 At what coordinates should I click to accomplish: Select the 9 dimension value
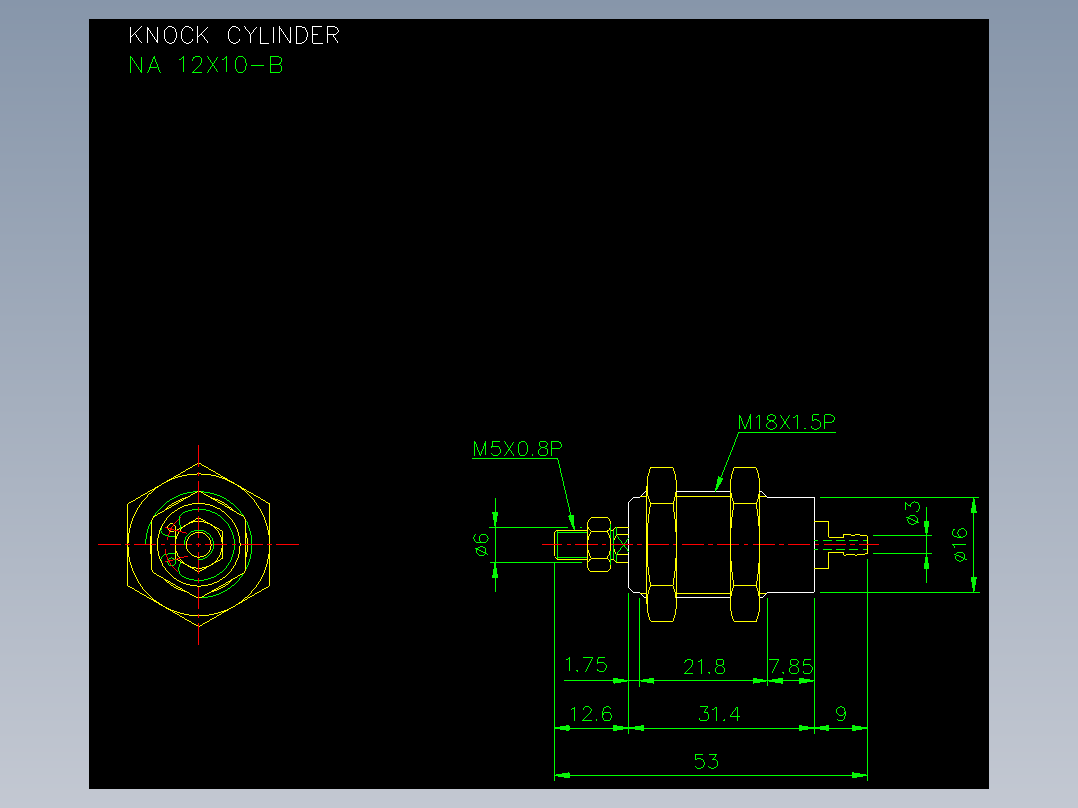pos(841,714)
